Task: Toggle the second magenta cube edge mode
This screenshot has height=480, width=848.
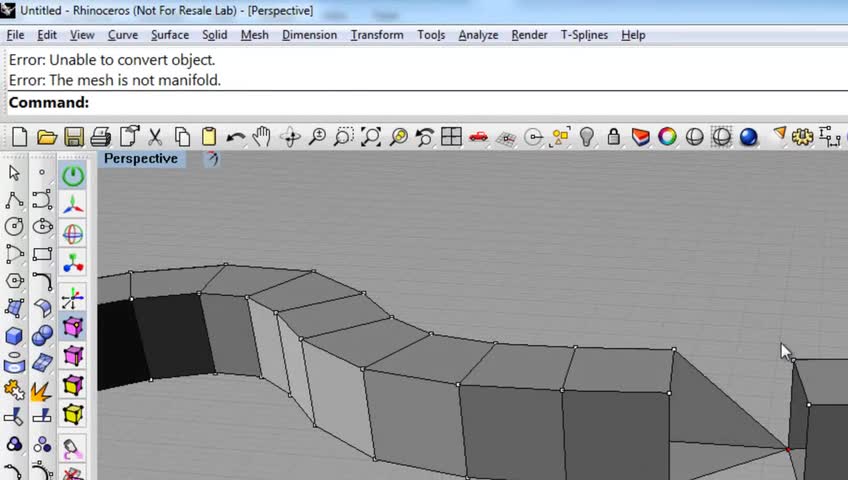Action: tap(73, 356)
